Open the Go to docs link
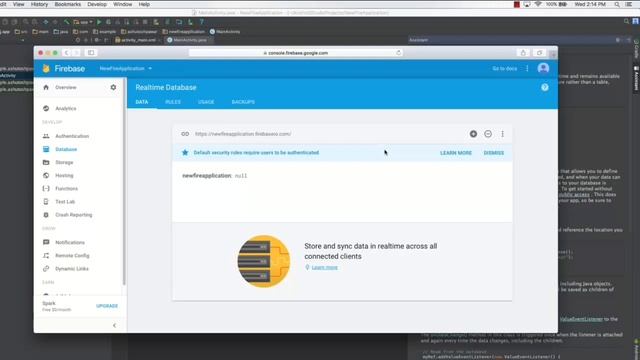This screenshot has width=640, height=360. pyautogui.click(x=504, y=69)
